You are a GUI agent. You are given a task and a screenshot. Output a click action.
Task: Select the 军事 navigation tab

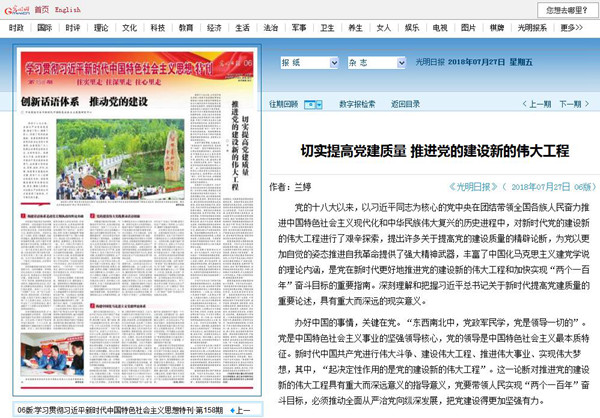pos(298,28)
